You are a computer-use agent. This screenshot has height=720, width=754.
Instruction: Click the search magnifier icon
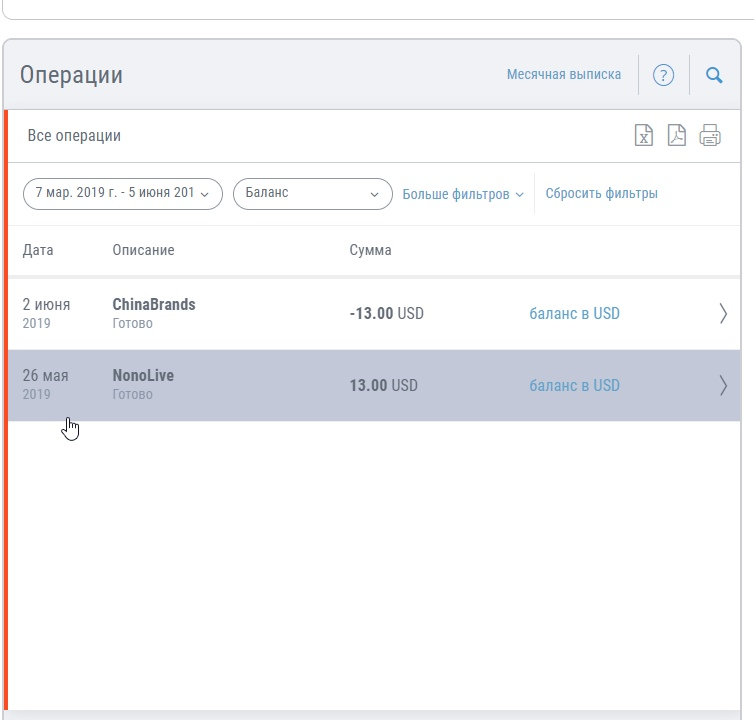(x=714, y=75)
